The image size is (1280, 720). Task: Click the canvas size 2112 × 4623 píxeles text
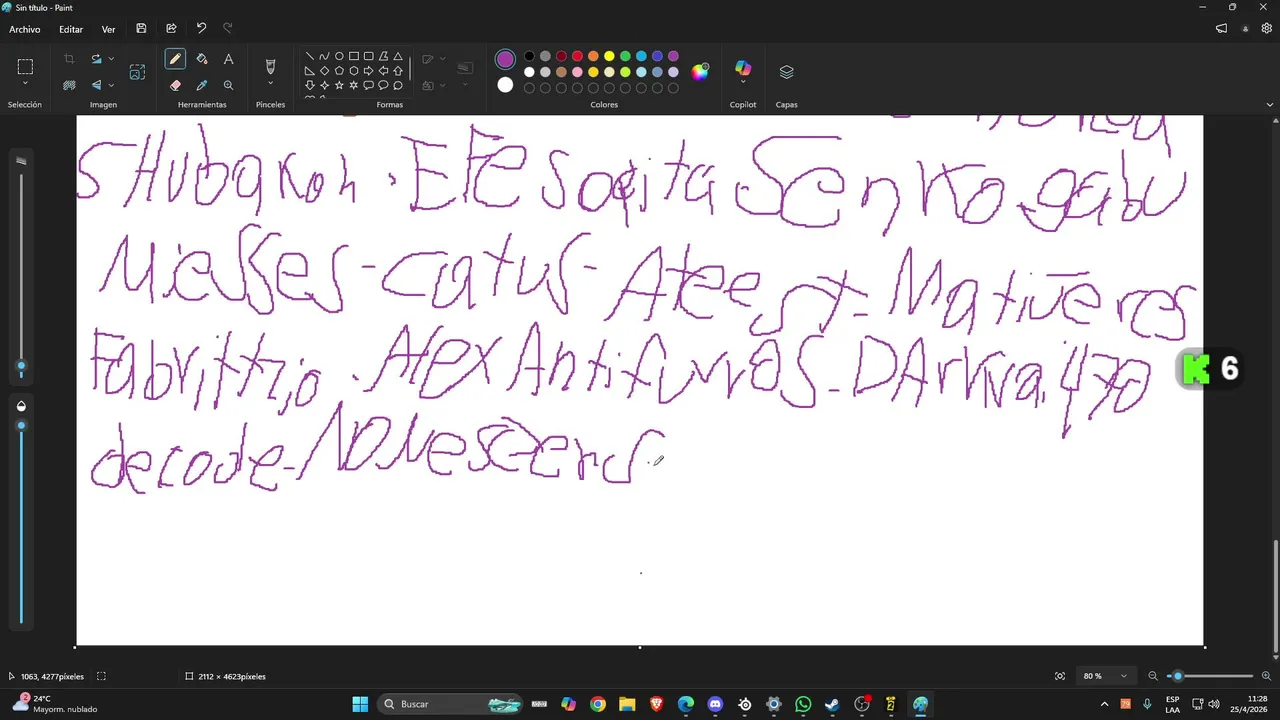[x=231, y=676]
